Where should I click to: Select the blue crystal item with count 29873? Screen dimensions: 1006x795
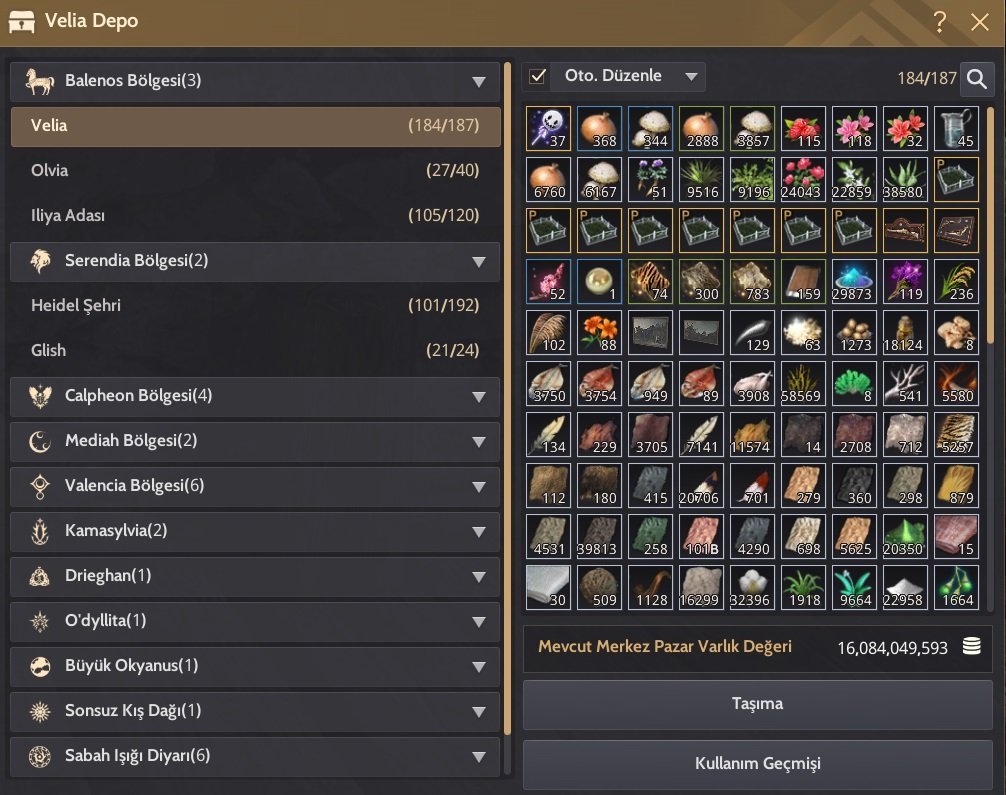854,281
